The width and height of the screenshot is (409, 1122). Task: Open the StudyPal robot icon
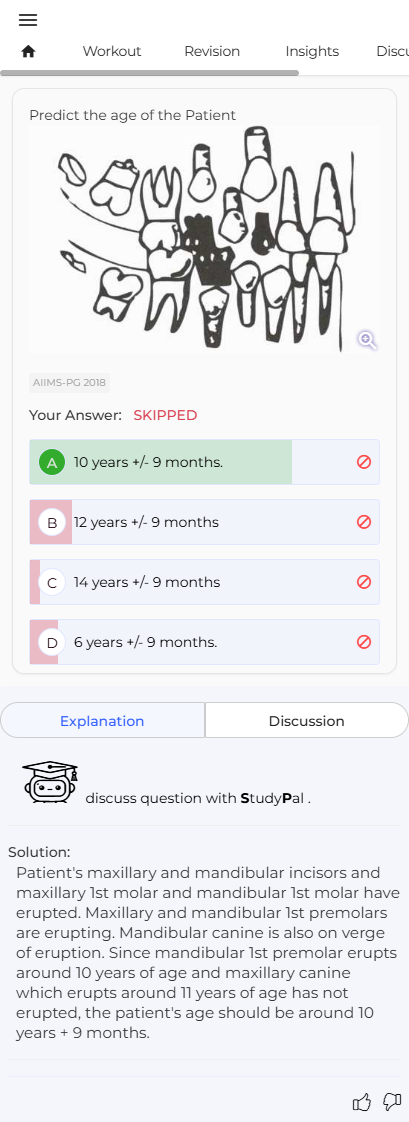(50, 782)
